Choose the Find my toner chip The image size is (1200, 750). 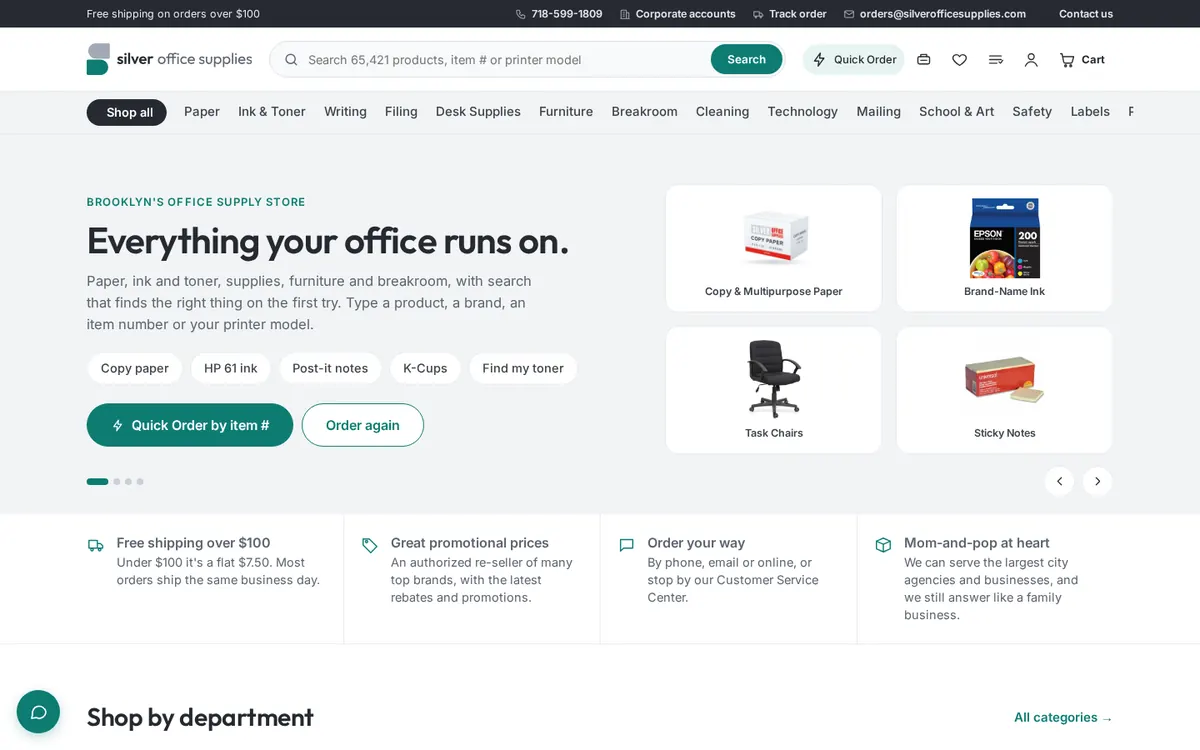523,369
